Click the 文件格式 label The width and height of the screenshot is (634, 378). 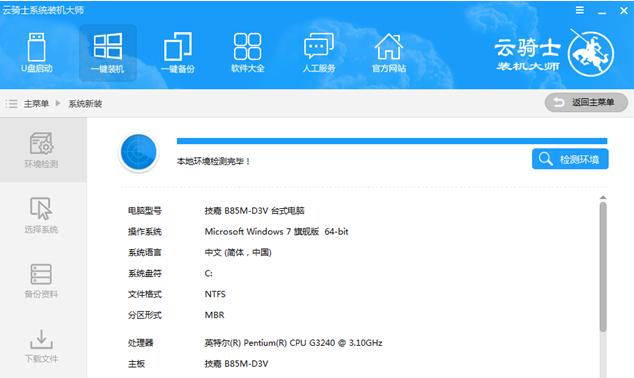click(x=144, y=294)
